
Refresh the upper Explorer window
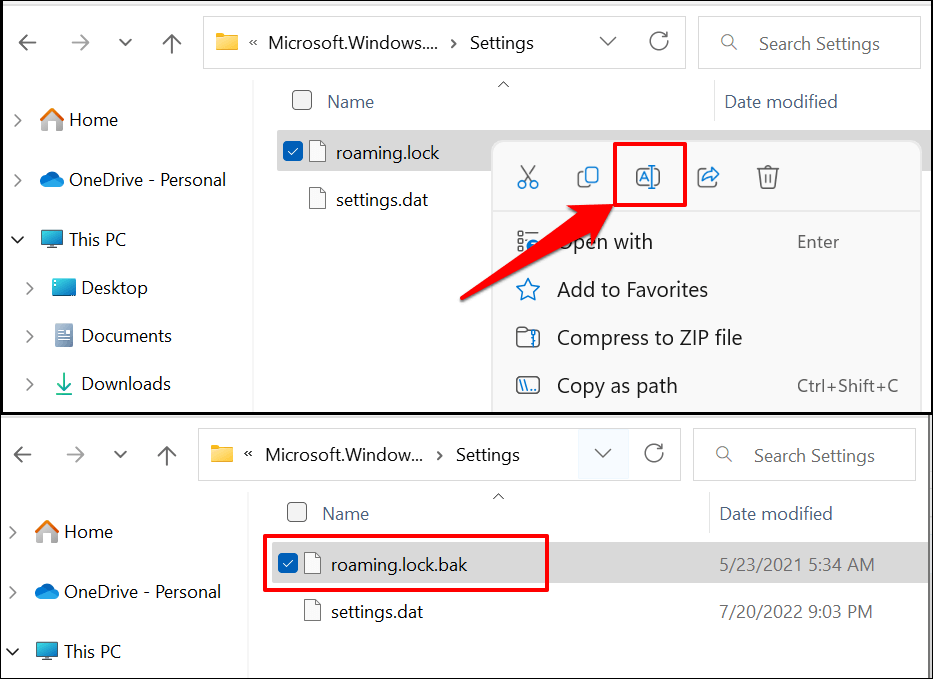point(659,42)
